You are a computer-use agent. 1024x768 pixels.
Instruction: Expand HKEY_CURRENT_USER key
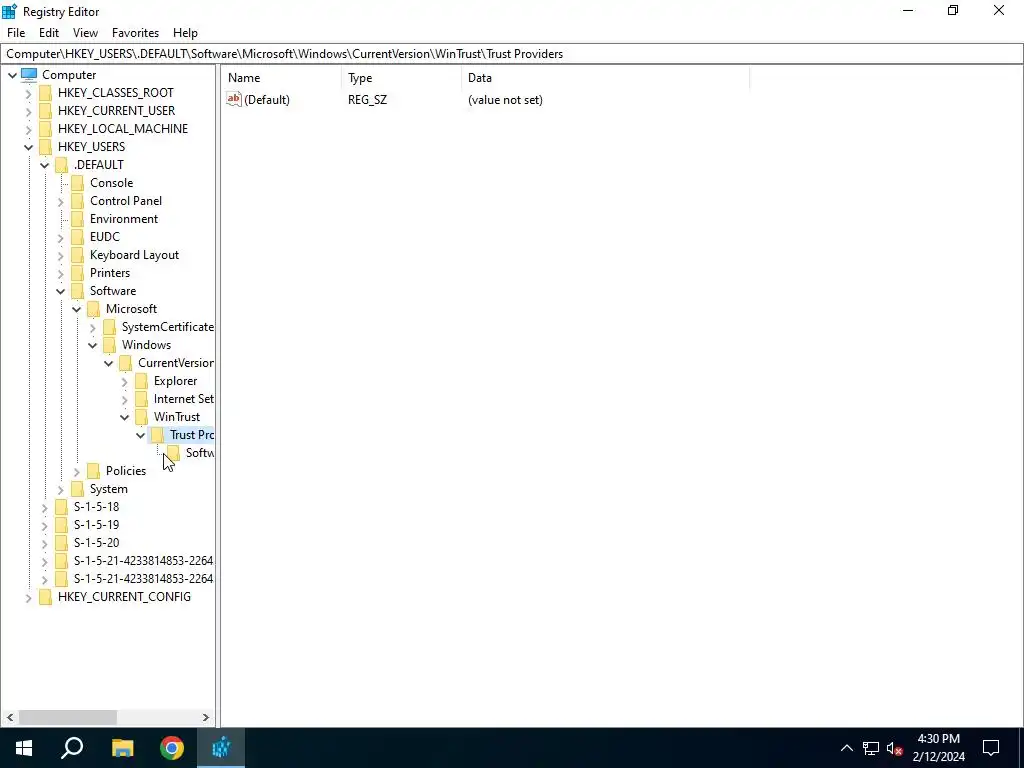point(29,112)
